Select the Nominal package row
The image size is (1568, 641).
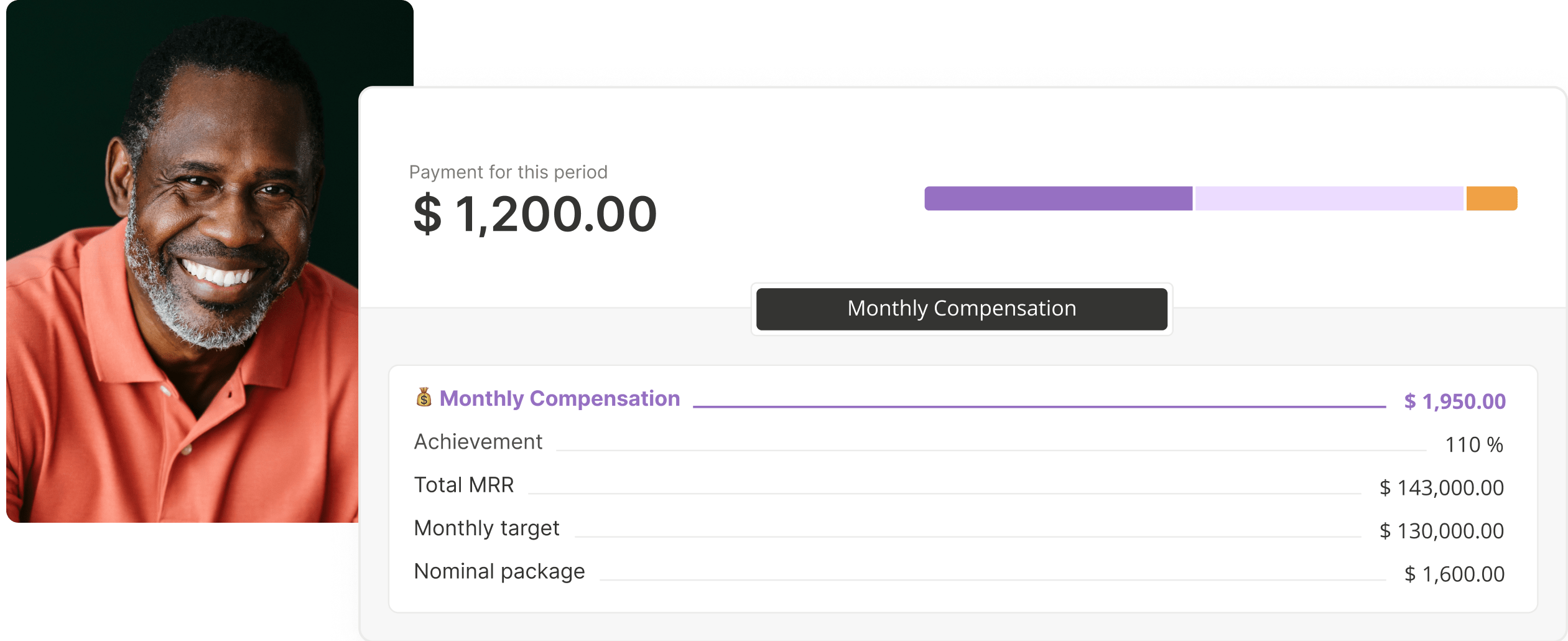pos(499,571)
